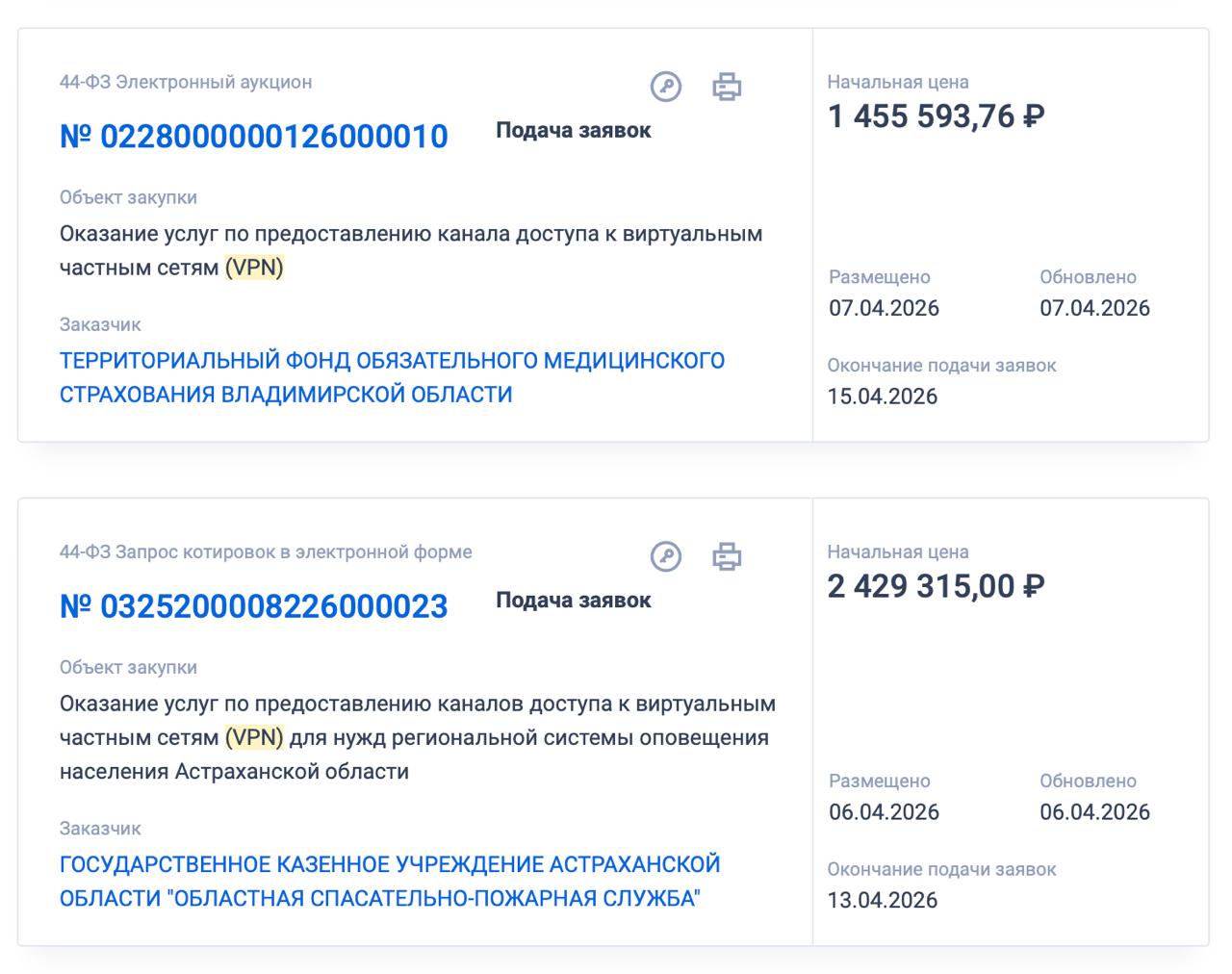Viewport: 1232px width, 974px height.
Task: Print the tender 0325200008226000023 card
Action: pos(727,556)
